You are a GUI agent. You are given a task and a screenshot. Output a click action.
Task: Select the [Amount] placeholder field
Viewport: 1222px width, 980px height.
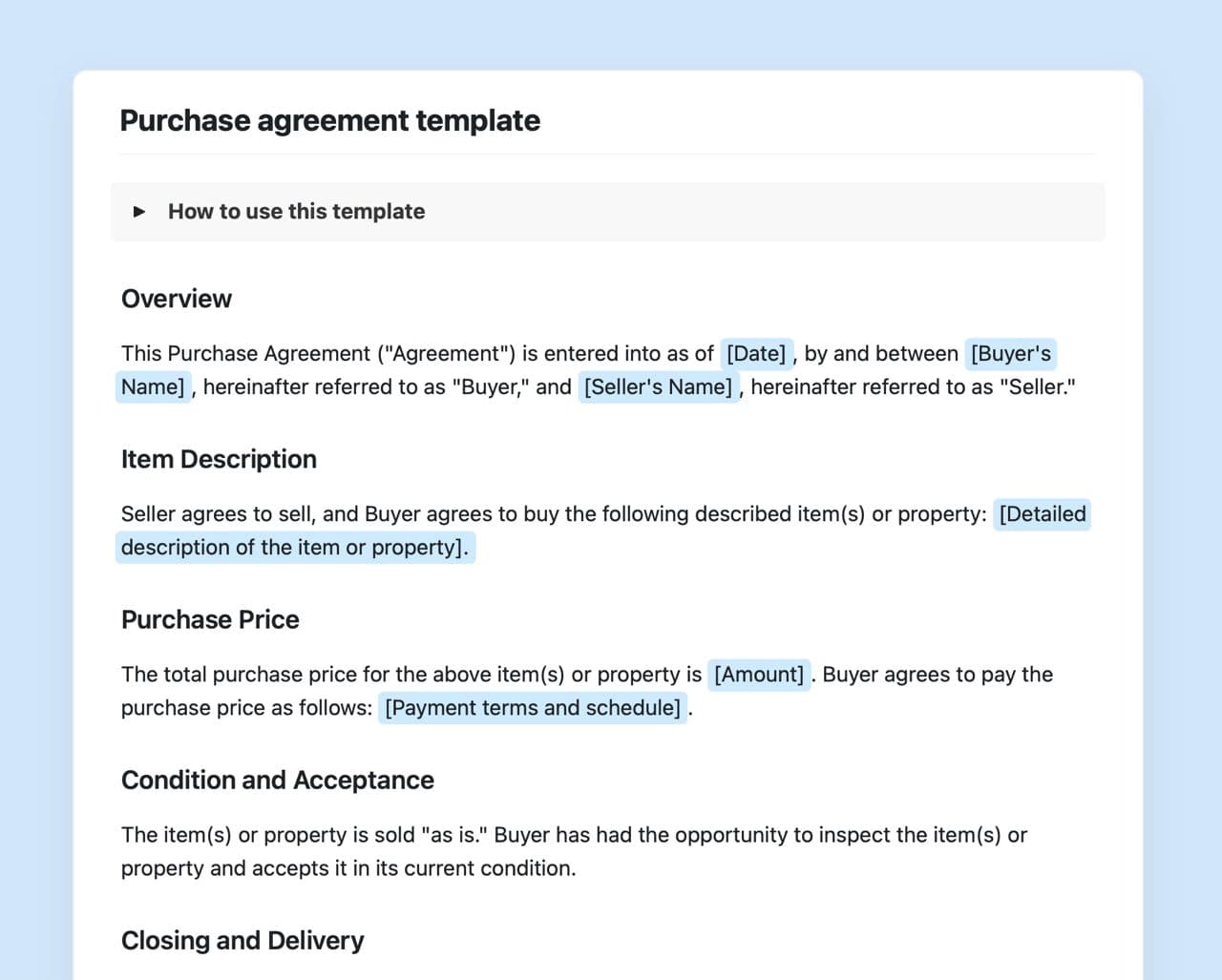759,675
